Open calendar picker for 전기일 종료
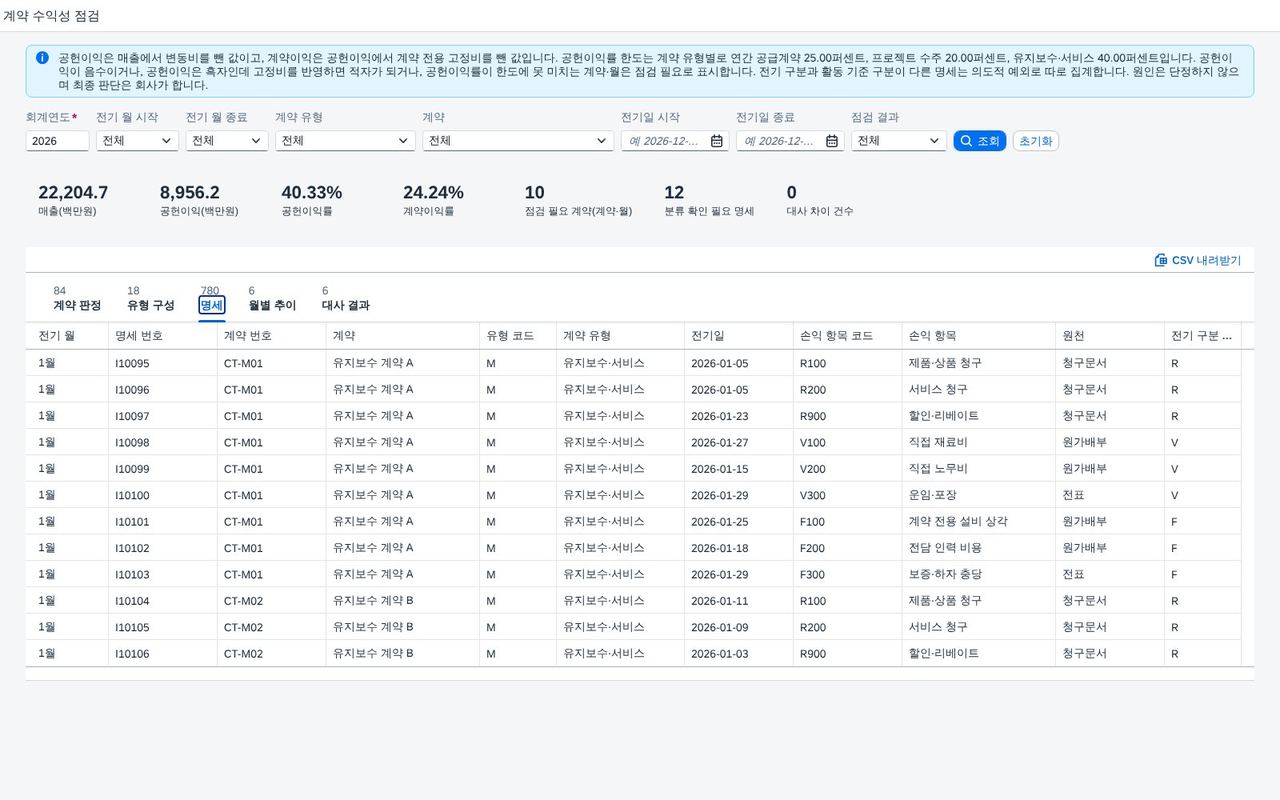The image size is (1280, 800). click(832, 141)
